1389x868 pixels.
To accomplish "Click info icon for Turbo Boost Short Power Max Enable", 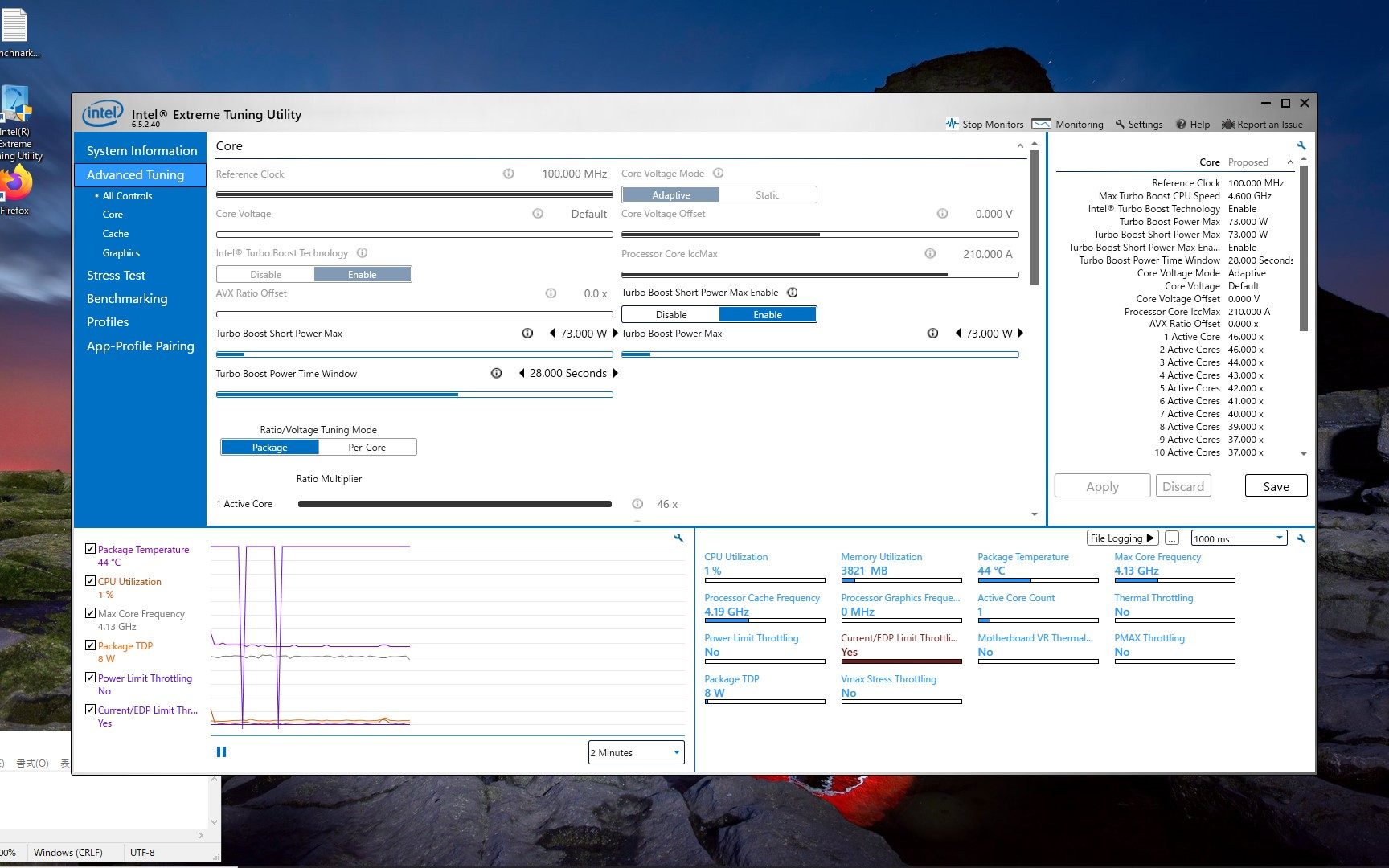I will [792, 293].
